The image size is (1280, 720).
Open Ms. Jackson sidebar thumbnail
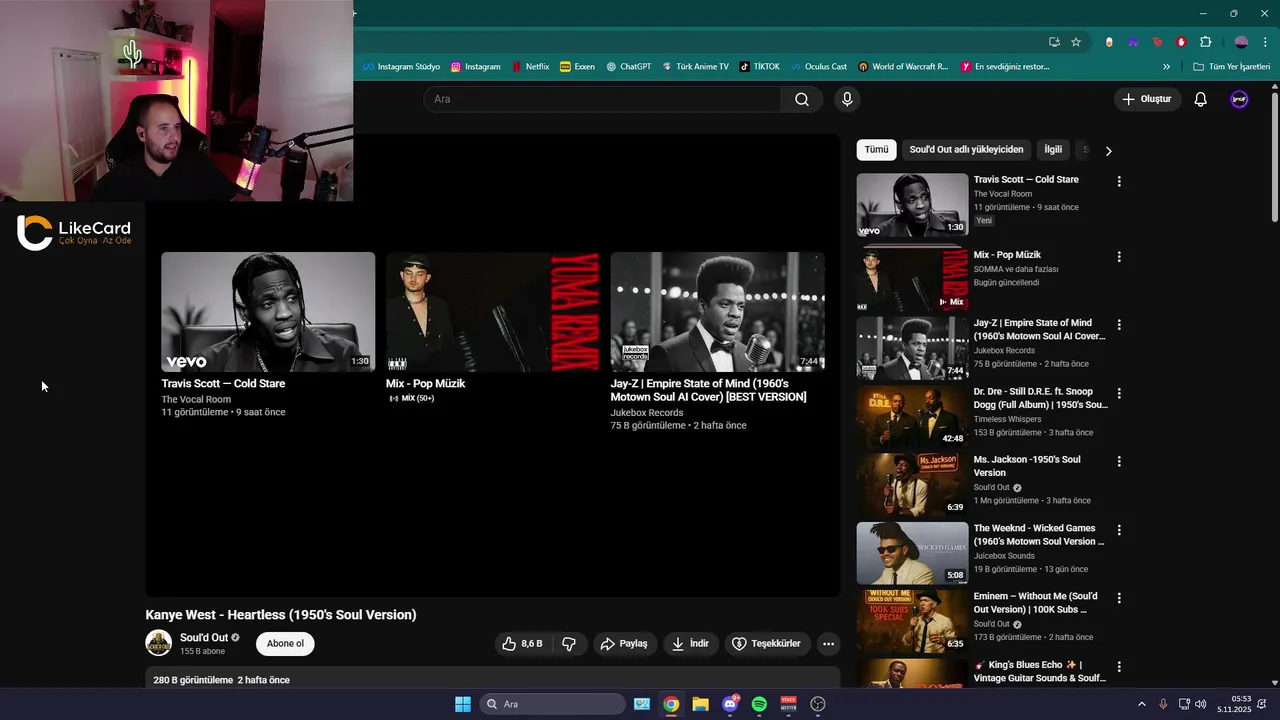912,485
